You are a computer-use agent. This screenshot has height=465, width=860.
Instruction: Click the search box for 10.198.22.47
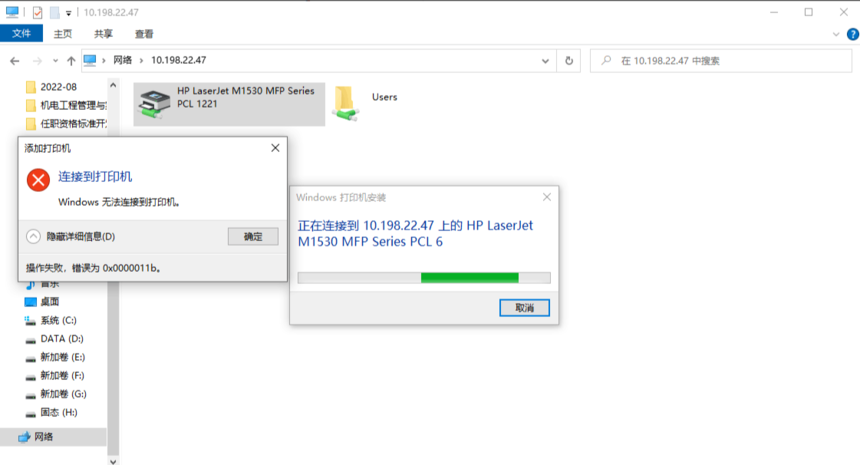point(721,61)
